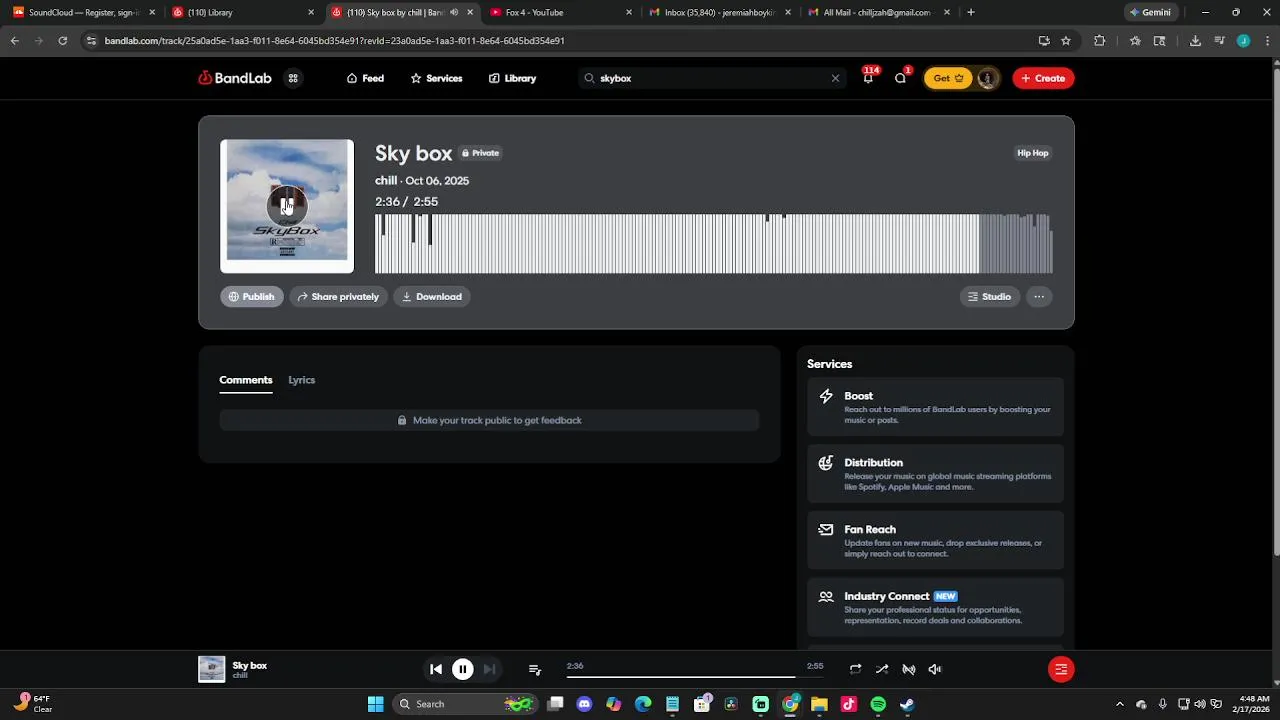
Task: Click the chill artist name
Action: point(386,181)
